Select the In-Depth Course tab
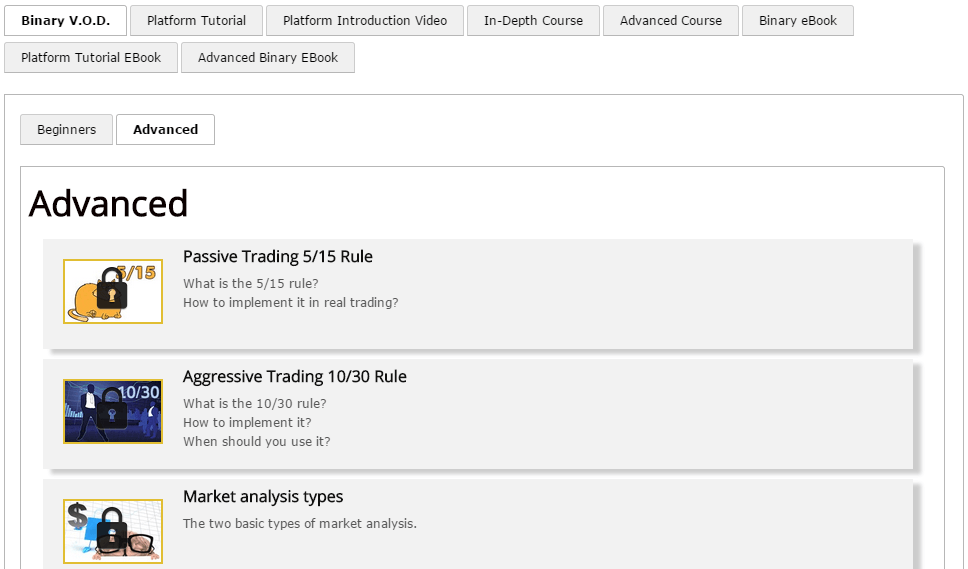The width and height of the screenshot is (968, 569). pyautogui.click(x=533, y=21)
